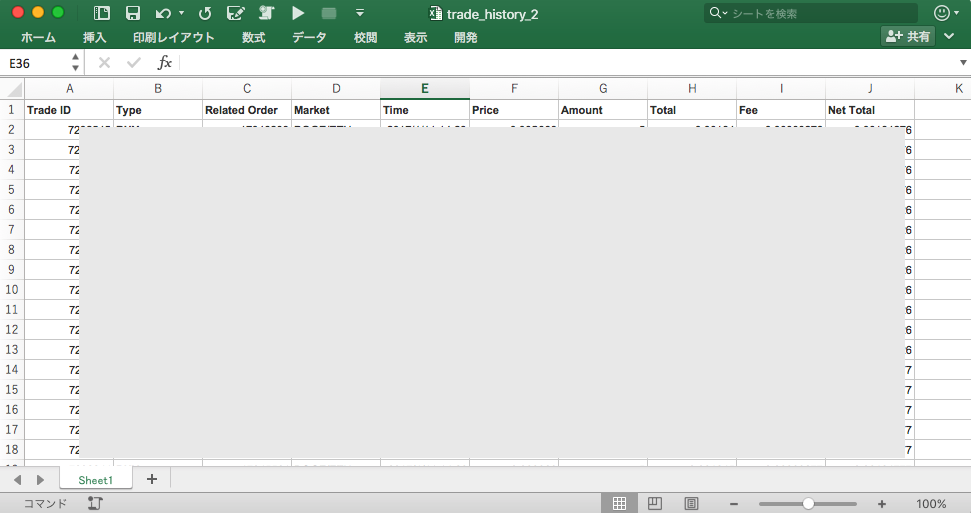This screenshot has width=971, height=513.
Task: Click the Undo arrow icon
Action: [x=163, y=13]
